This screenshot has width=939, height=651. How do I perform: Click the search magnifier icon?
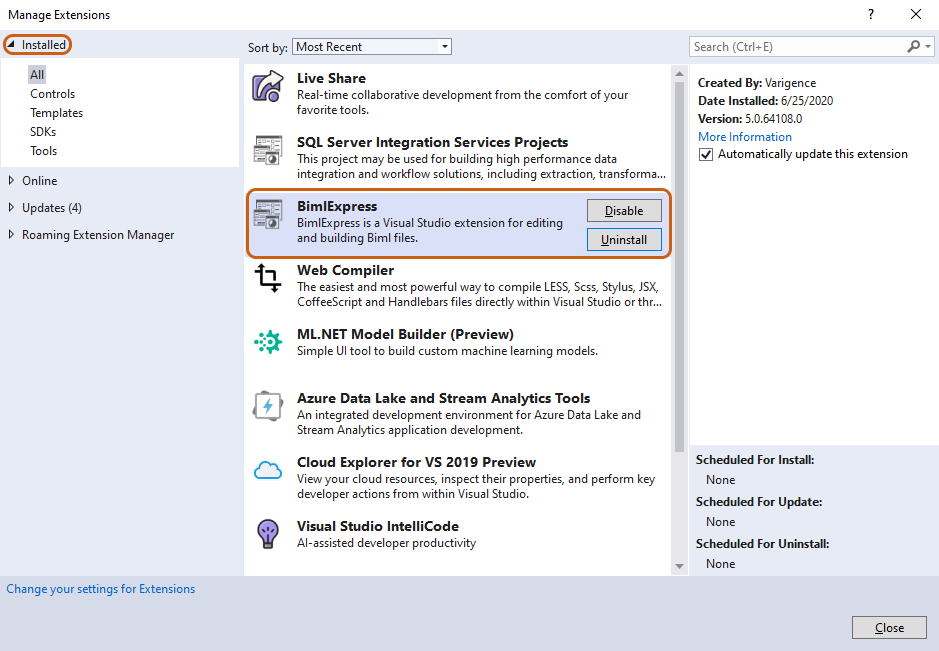(914, 47)
